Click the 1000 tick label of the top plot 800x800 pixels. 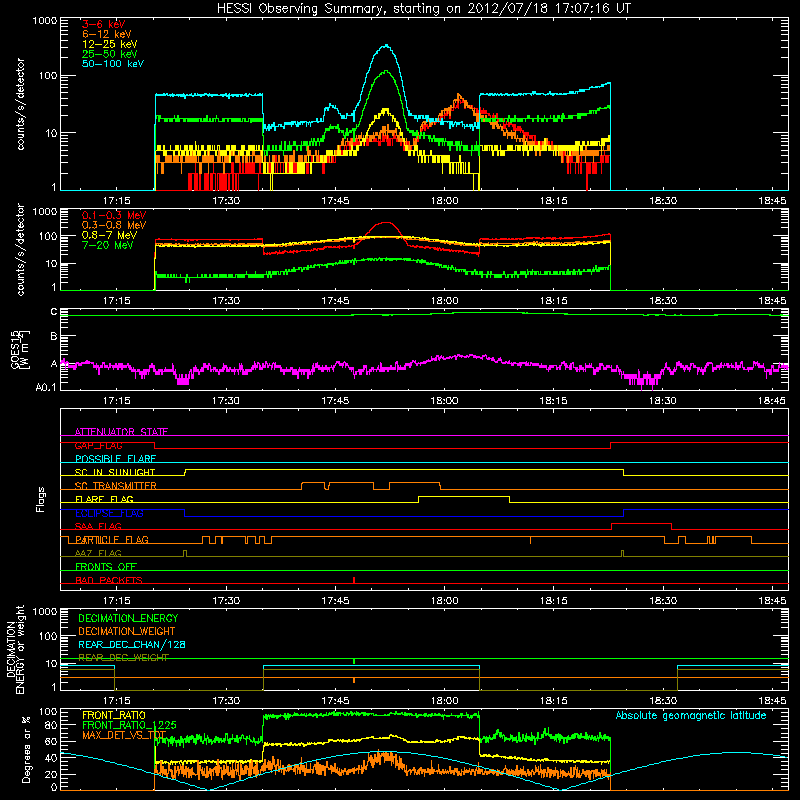point(45,21)
